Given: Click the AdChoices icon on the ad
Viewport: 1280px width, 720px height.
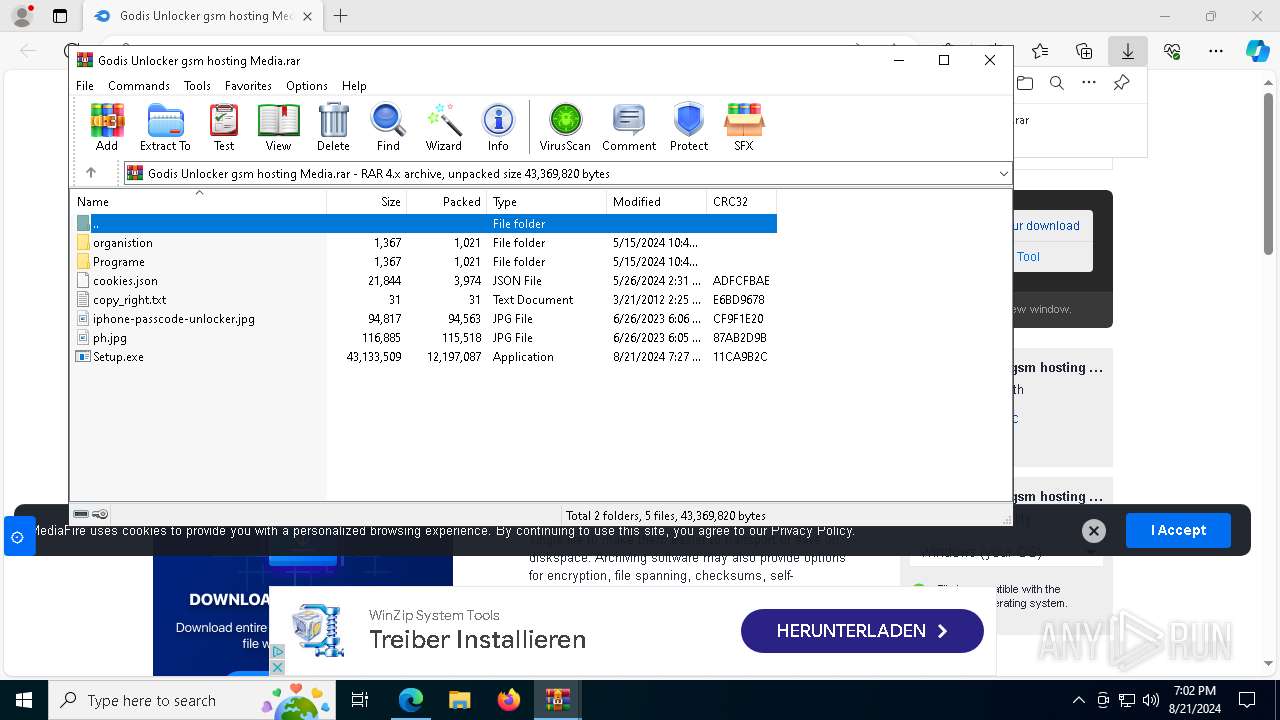Looking at the screenshot, I should [277, 651].
